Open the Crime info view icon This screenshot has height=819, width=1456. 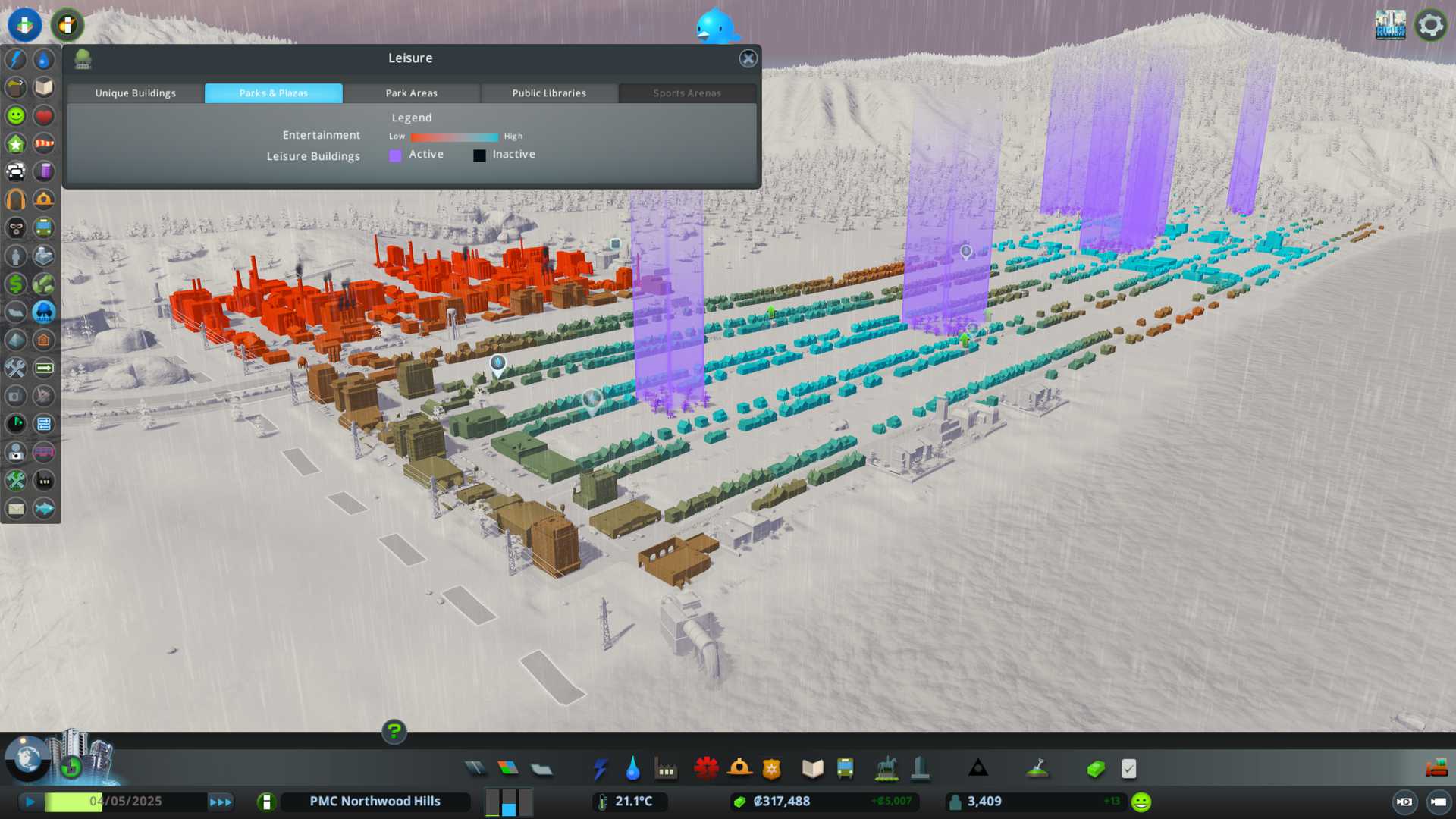(16, 228)
